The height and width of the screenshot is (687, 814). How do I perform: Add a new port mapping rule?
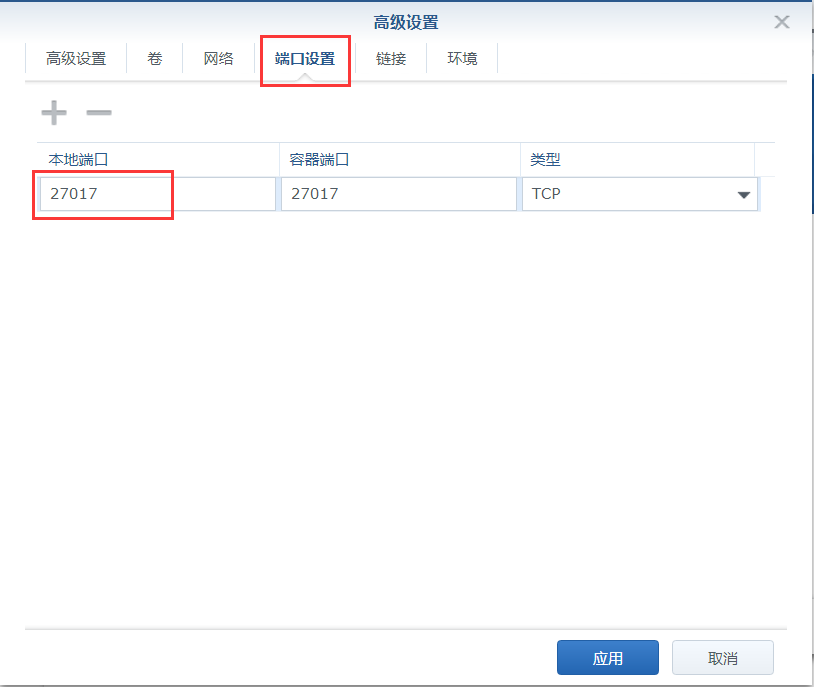52,111
